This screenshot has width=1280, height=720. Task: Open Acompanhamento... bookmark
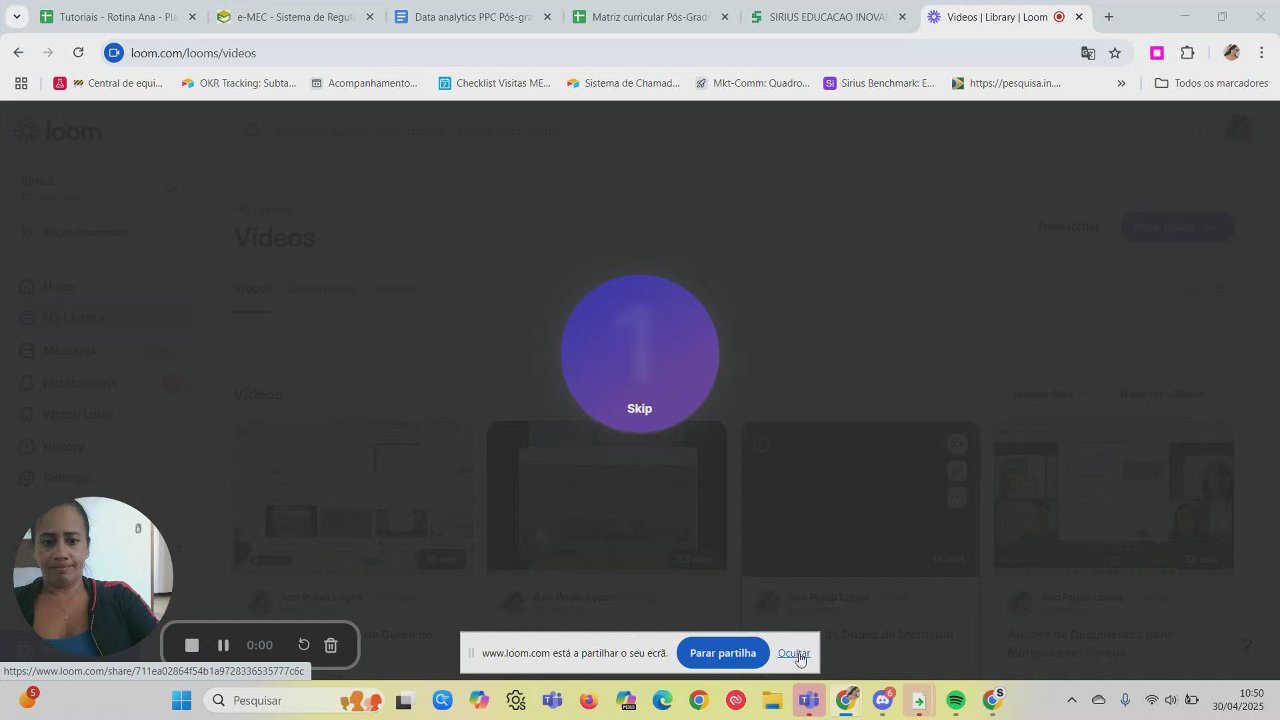(364, 83)
